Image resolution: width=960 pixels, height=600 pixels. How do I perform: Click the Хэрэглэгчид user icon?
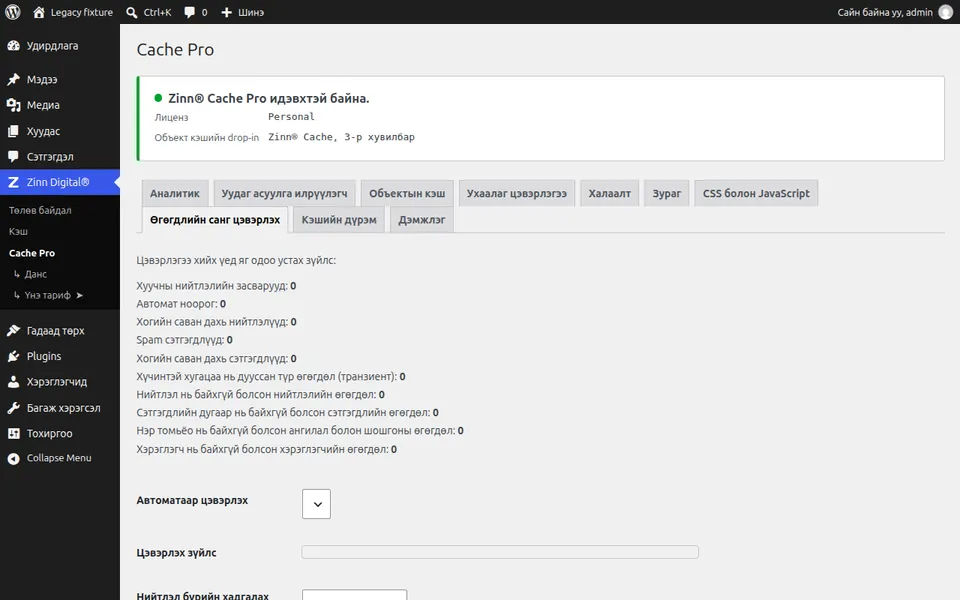(13, 382)
